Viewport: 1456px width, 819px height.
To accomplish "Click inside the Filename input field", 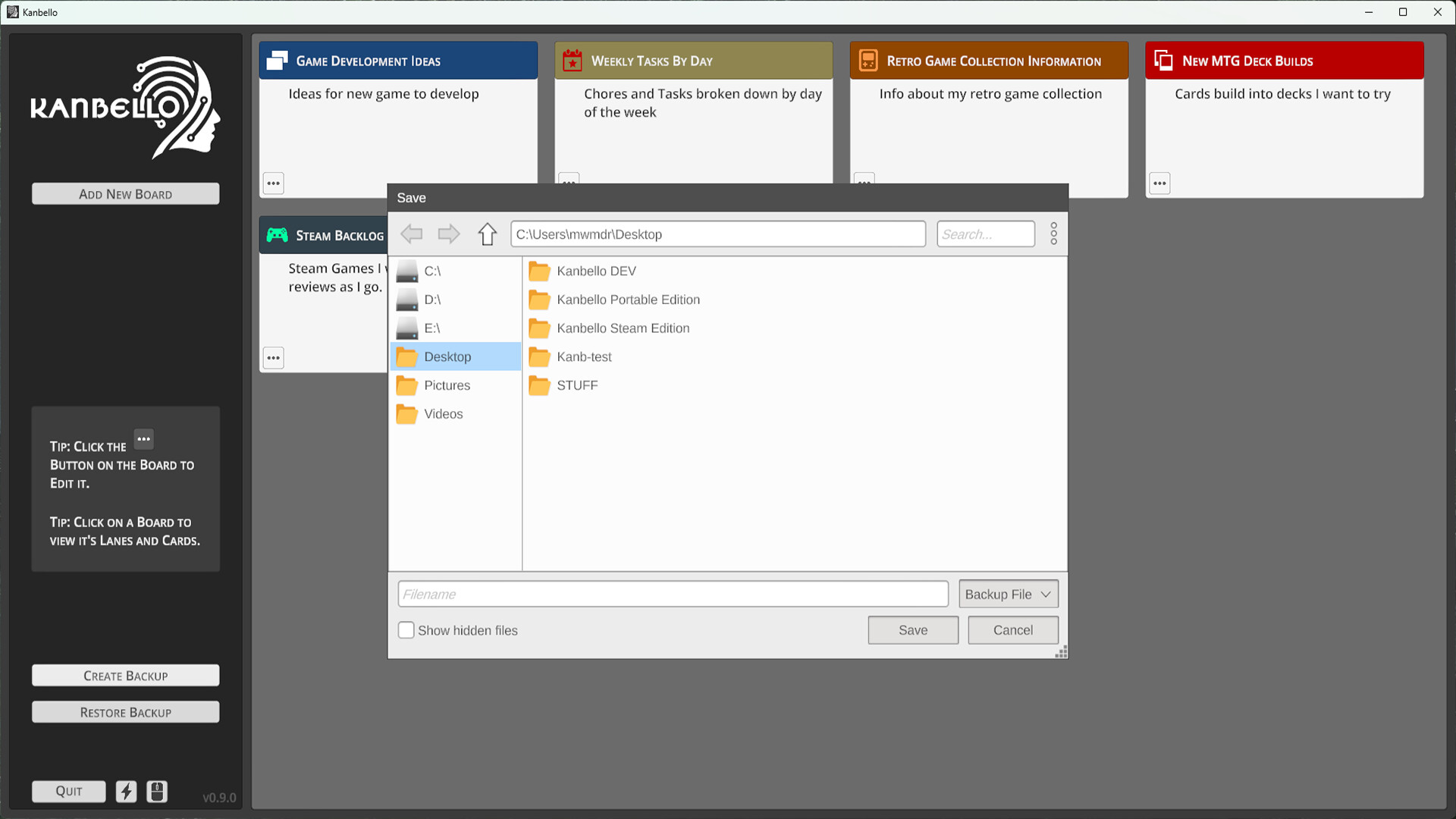I will point(673,594).
